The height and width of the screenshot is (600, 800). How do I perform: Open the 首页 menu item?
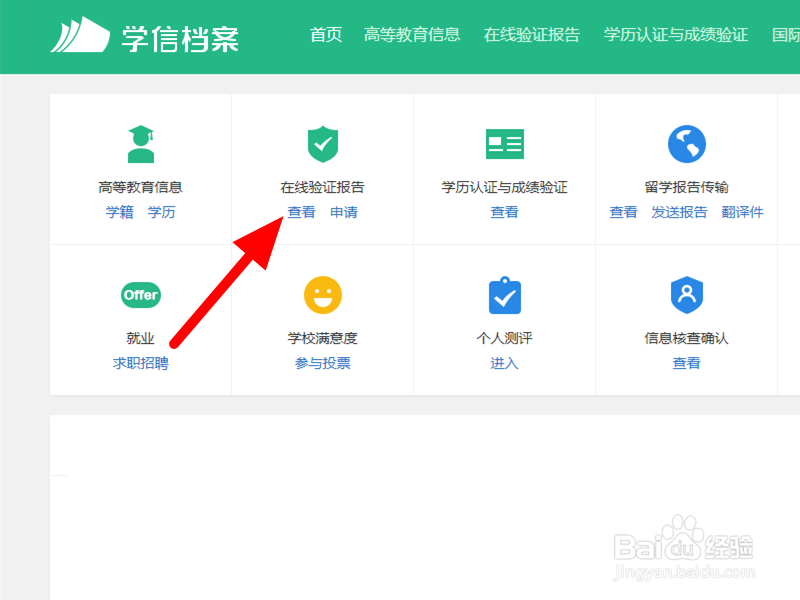point(325,34)
